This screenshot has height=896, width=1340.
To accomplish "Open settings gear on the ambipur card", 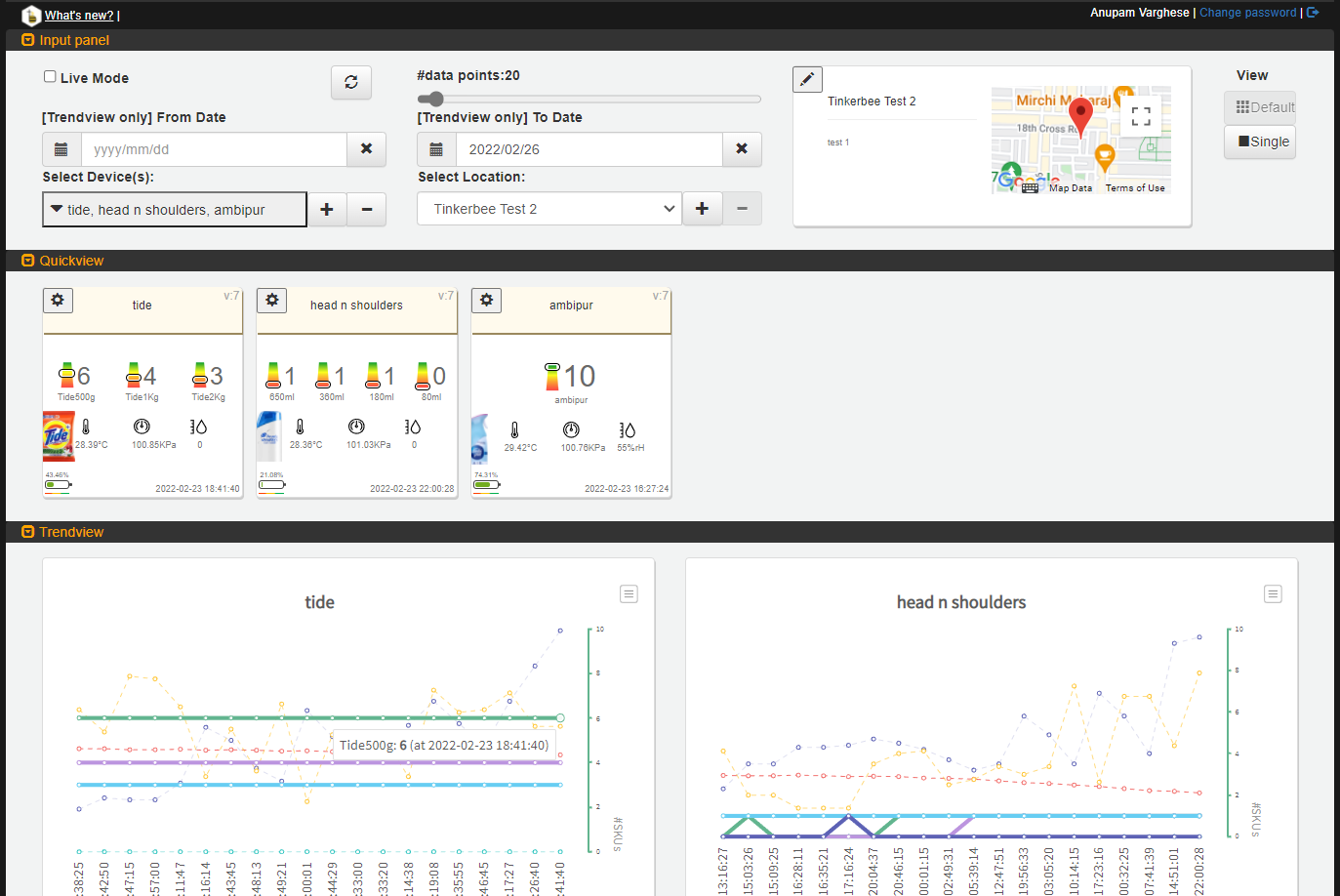I will click(486, 300).
